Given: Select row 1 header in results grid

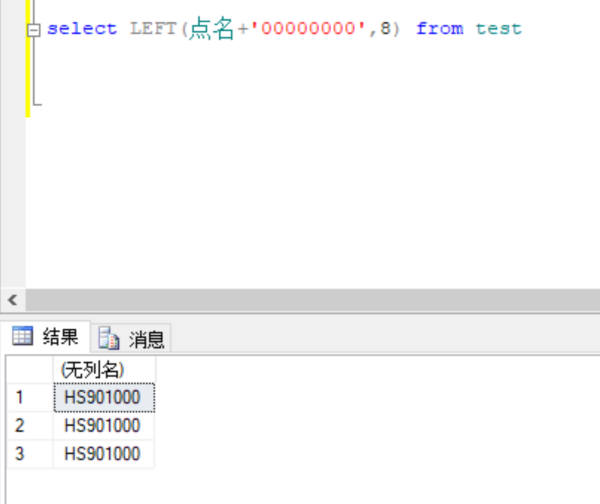Looking at the screenshot, I should tap(30, 397).
